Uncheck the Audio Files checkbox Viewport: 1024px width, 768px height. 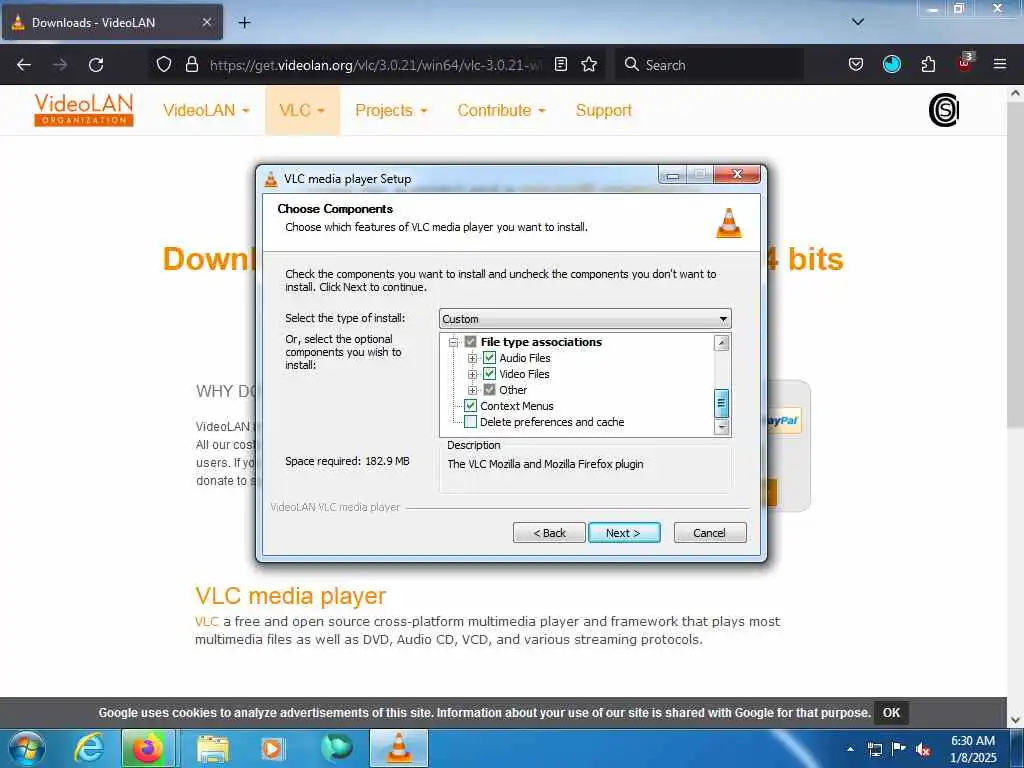tap(489, 358)
